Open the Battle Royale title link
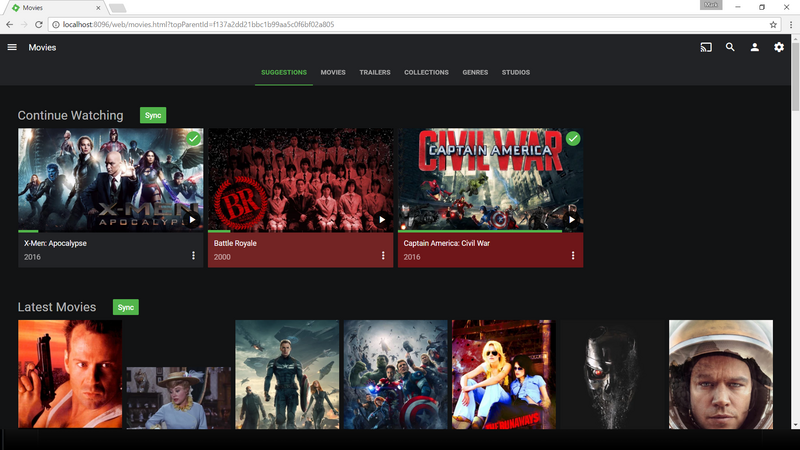Image resolution: width=800 pixels, height=450 pixels. click(x=235, y=243)
